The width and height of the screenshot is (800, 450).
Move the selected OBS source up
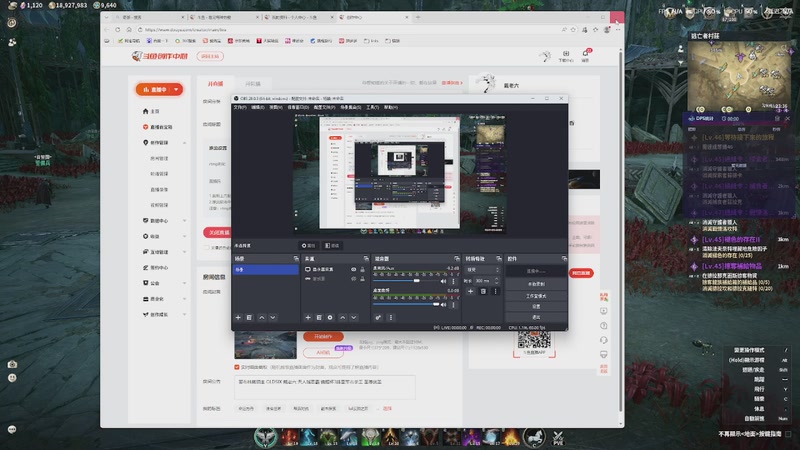pos(342,317)
